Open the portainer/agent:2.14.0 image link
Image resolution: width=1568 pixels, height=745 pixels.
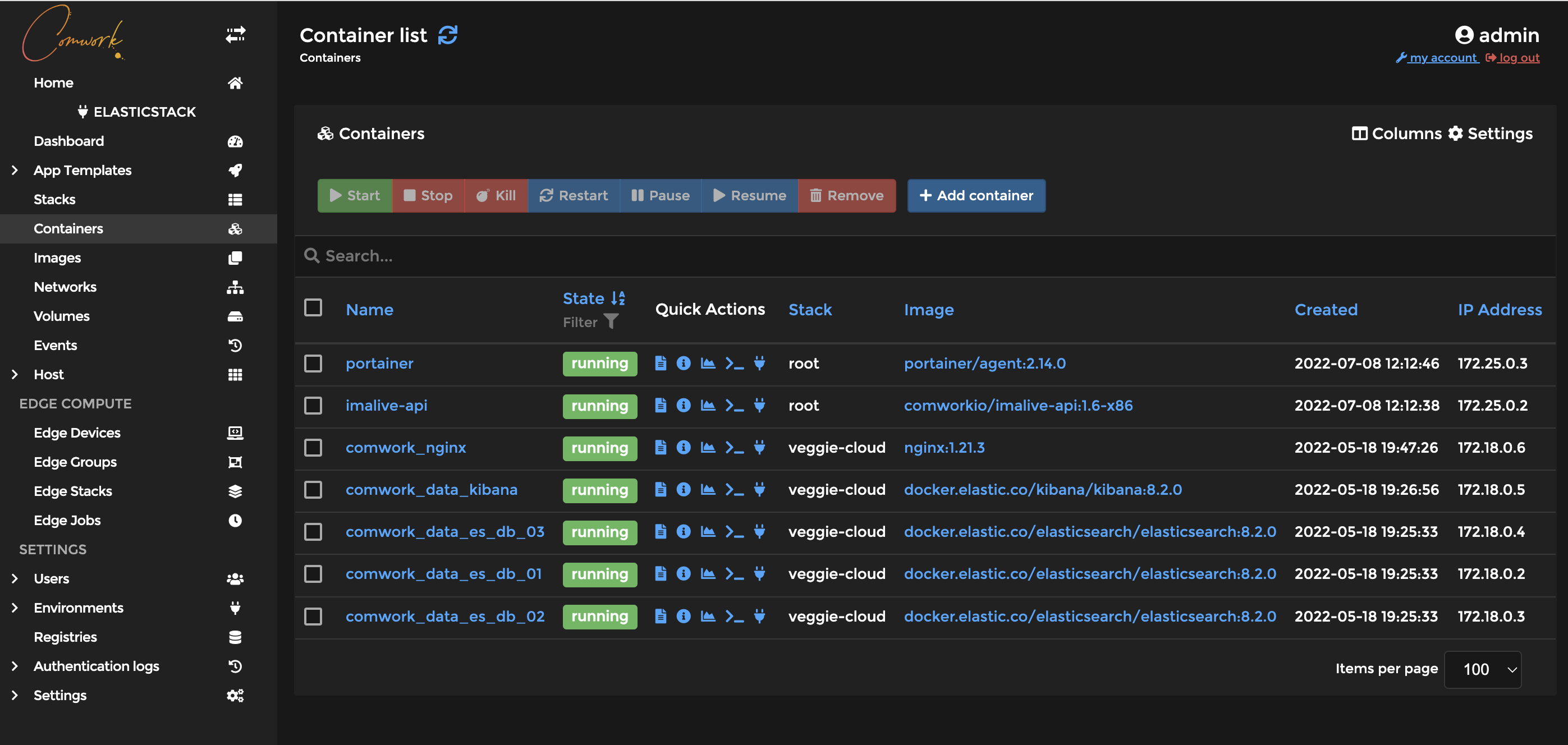point(984,364)
